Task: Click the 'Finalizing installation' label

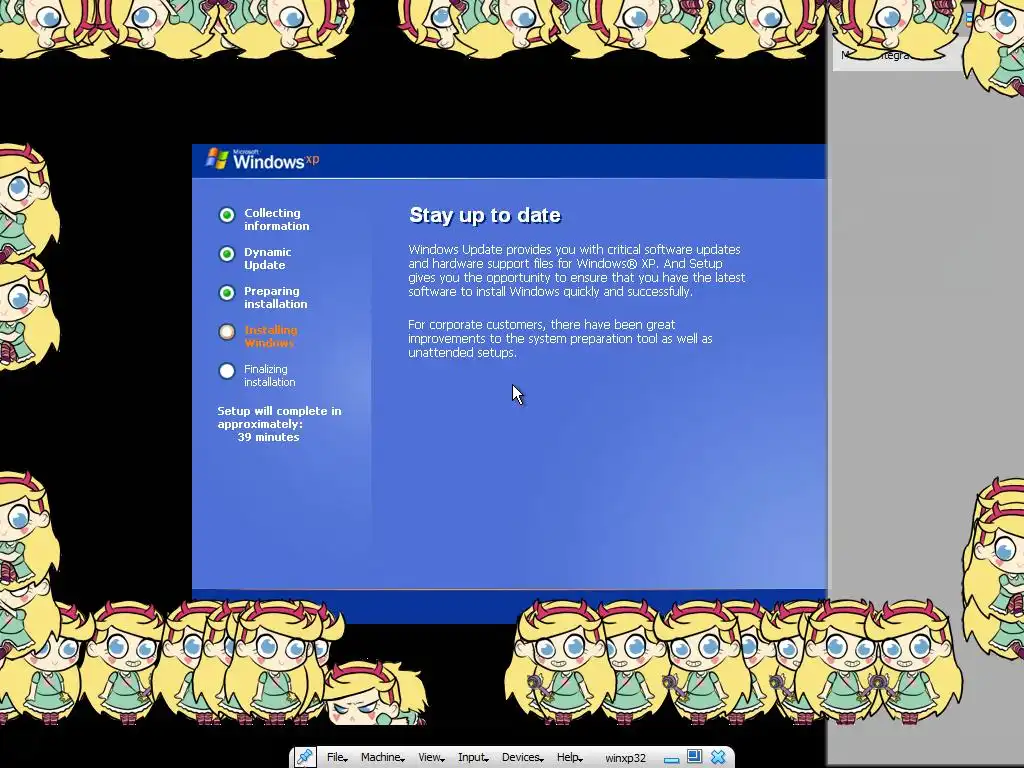Action: click(270, 376)
